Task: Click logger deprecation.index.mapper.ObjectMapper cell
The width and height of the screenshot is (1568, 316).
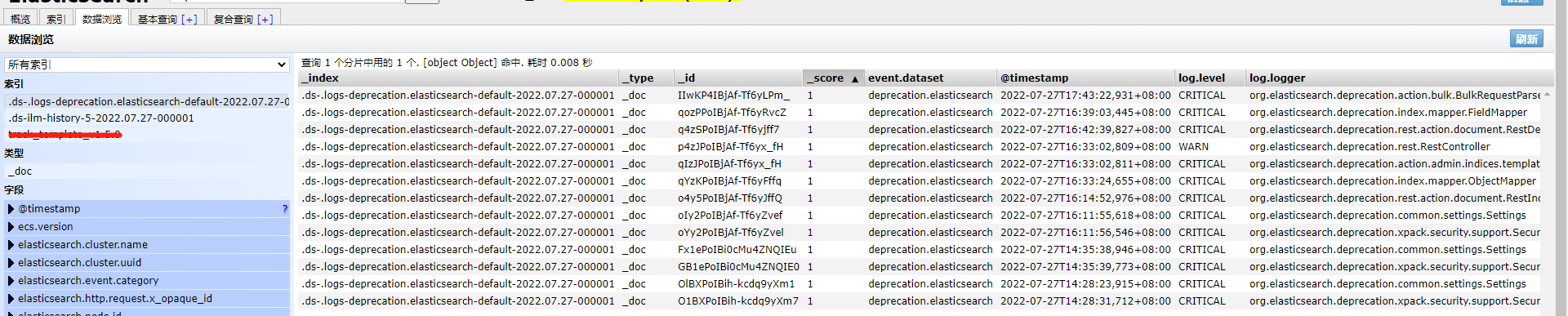Action: coord(1392,181)
